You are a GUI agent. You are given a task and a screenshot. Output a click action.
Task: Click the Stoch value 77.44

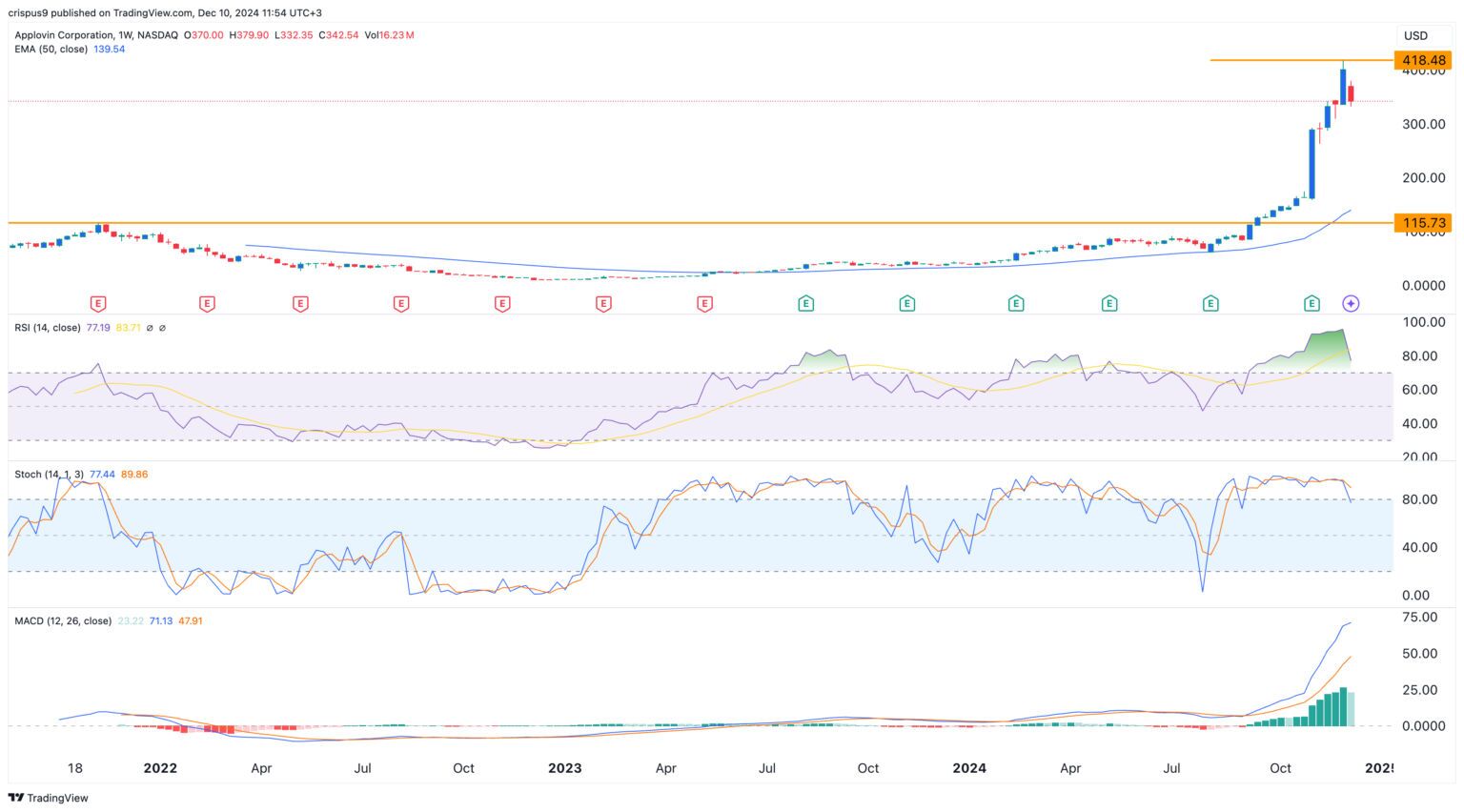(103, 475)
